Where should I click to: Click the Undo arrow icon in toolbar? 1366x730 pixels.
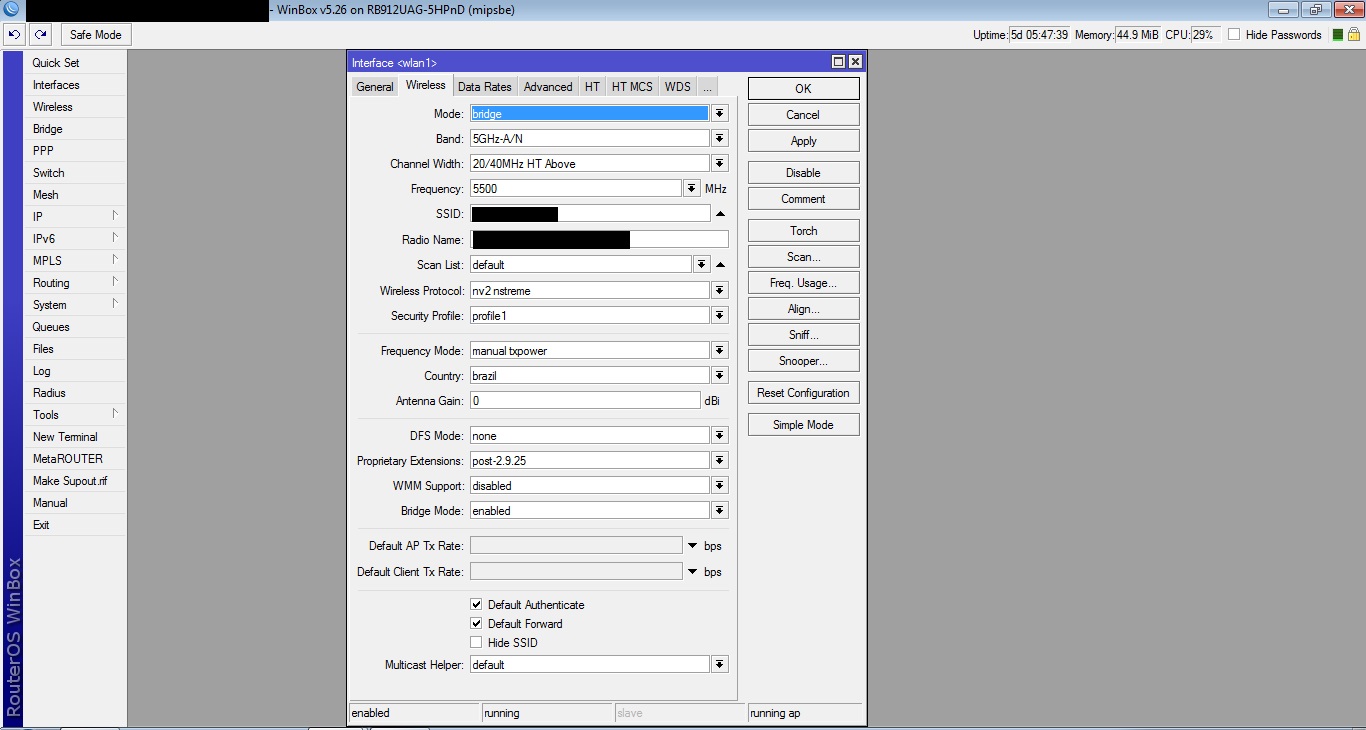pos(14,35)
